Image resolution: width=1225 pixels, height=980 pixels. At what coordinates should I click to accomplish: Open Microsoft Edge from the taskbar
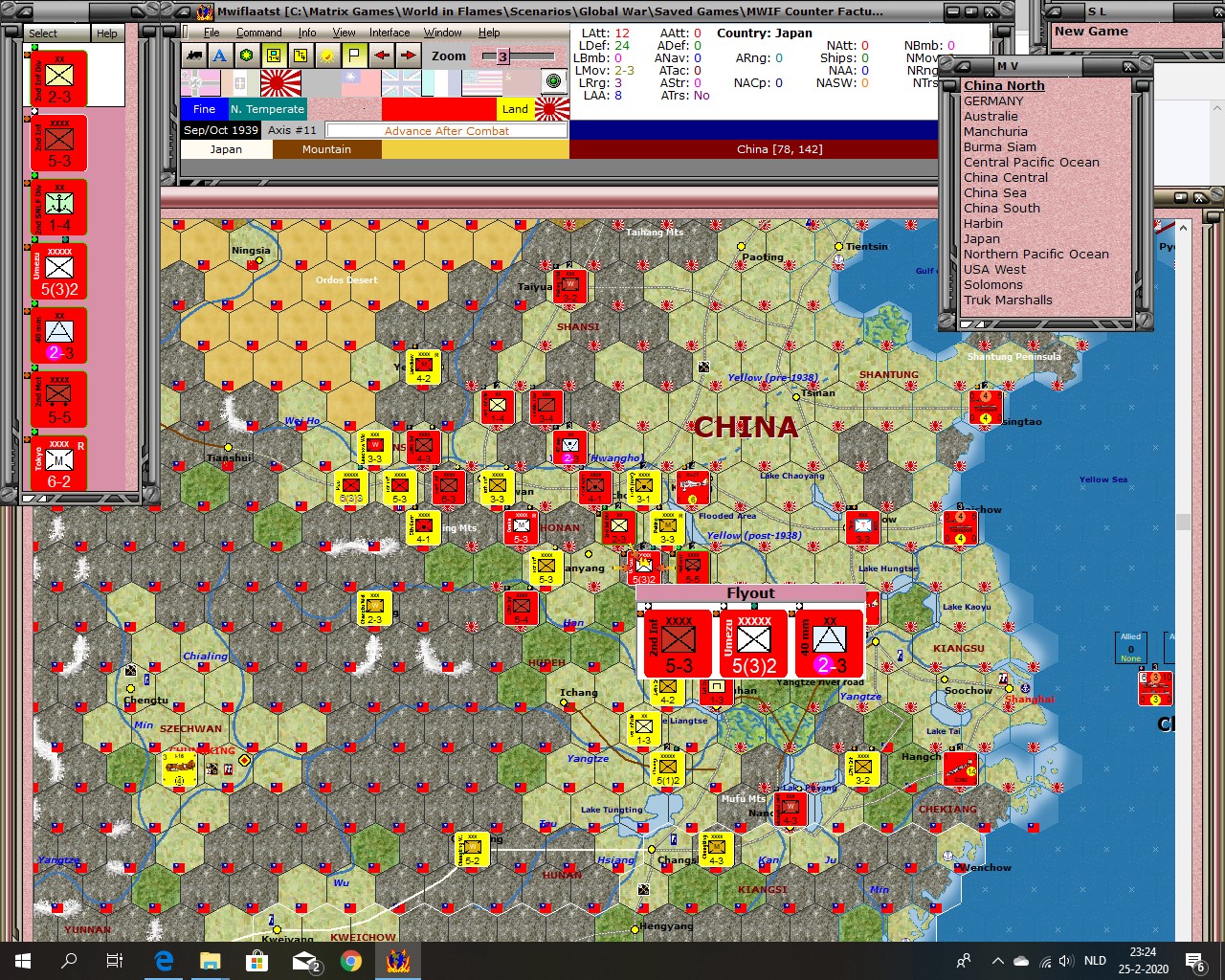(x=164, y=961)
